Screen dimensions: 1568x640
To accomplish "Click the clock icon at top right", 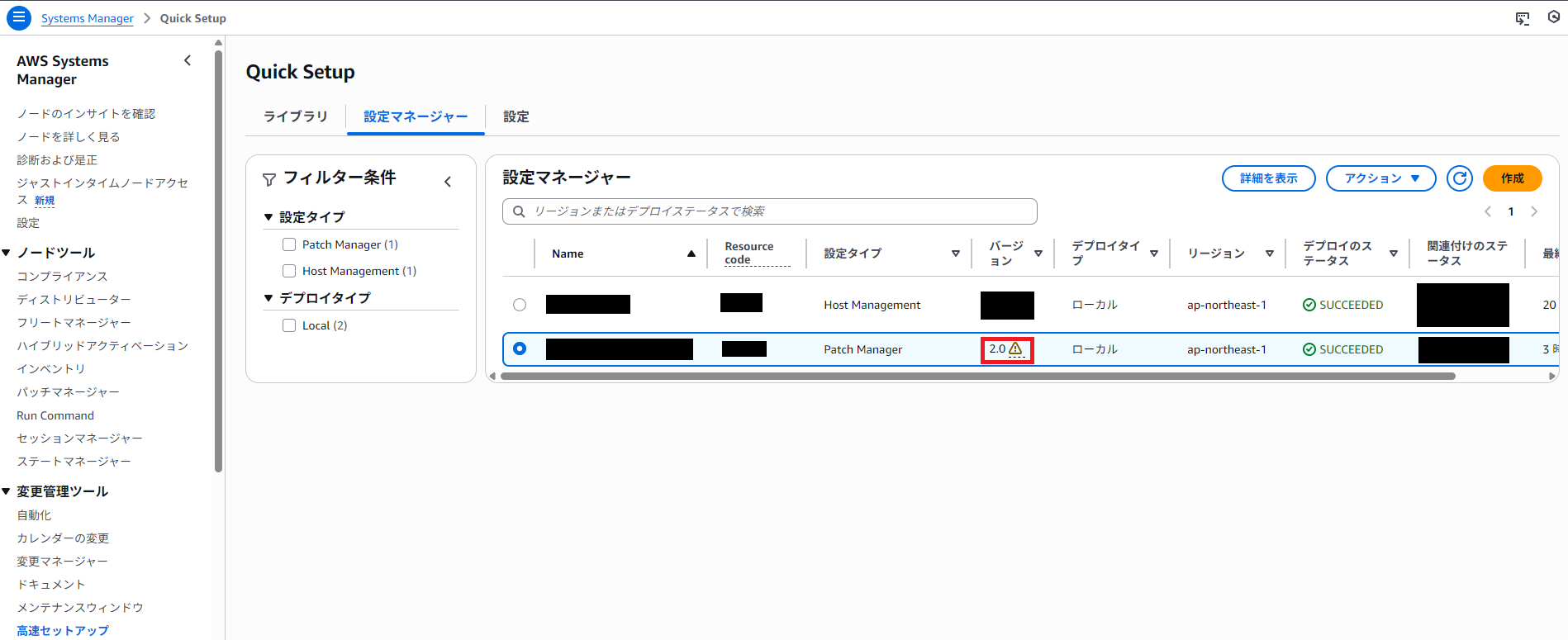I will (x=1553, y=17).
